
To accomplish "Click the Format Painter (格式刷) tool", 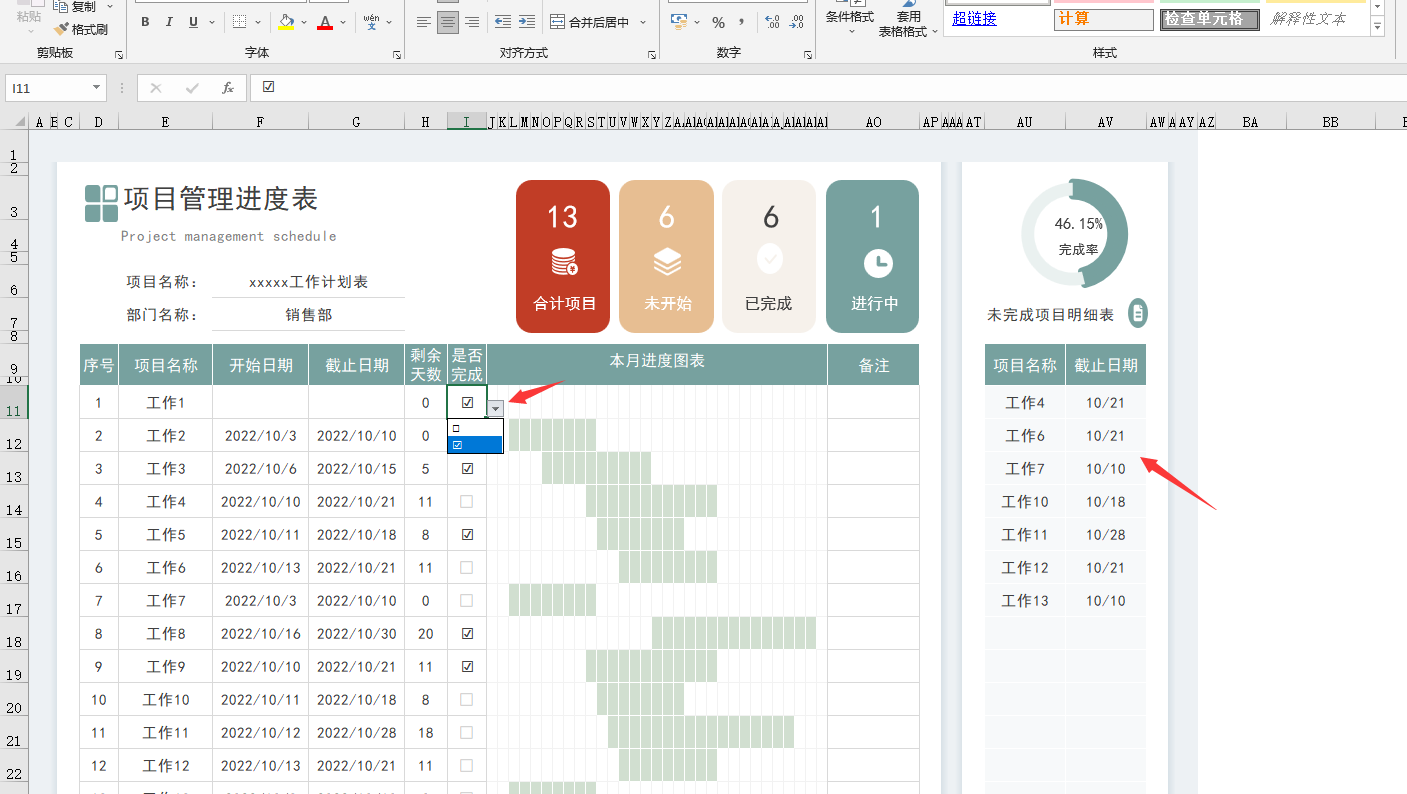I will click(80, 29).
